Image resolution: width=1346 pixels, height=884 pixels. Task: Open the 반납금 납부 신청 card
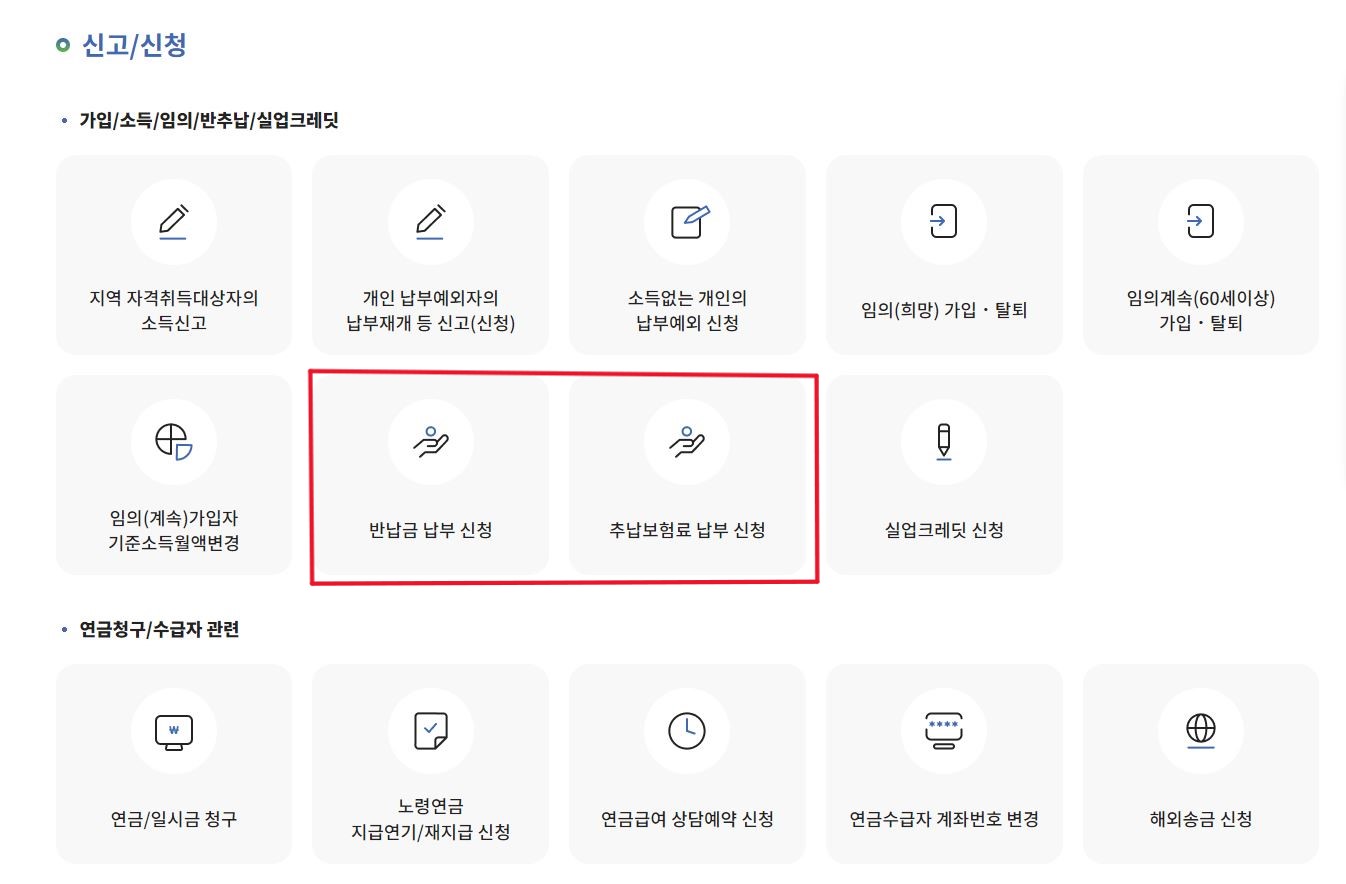[430, 475]
